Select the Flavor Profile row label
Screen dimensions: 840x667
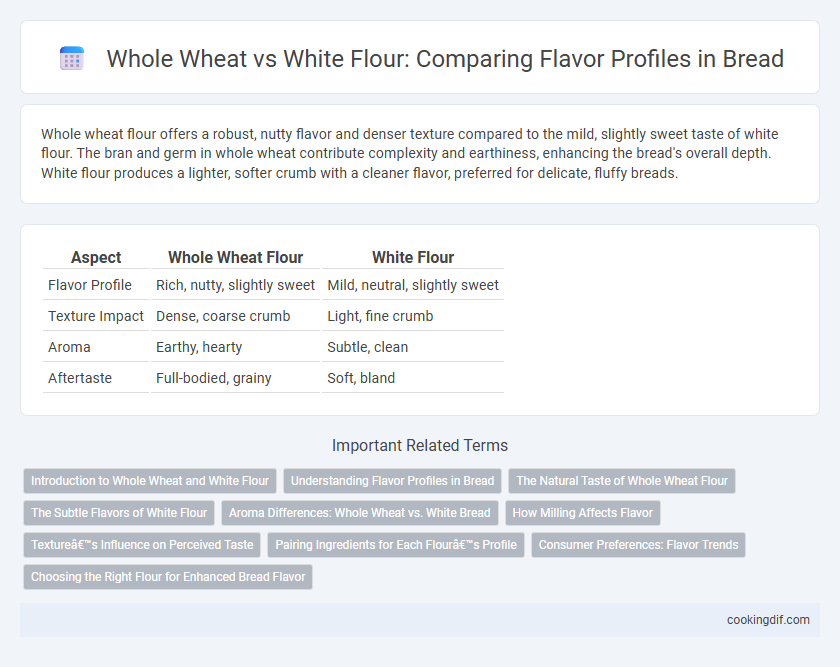[89, 285]
